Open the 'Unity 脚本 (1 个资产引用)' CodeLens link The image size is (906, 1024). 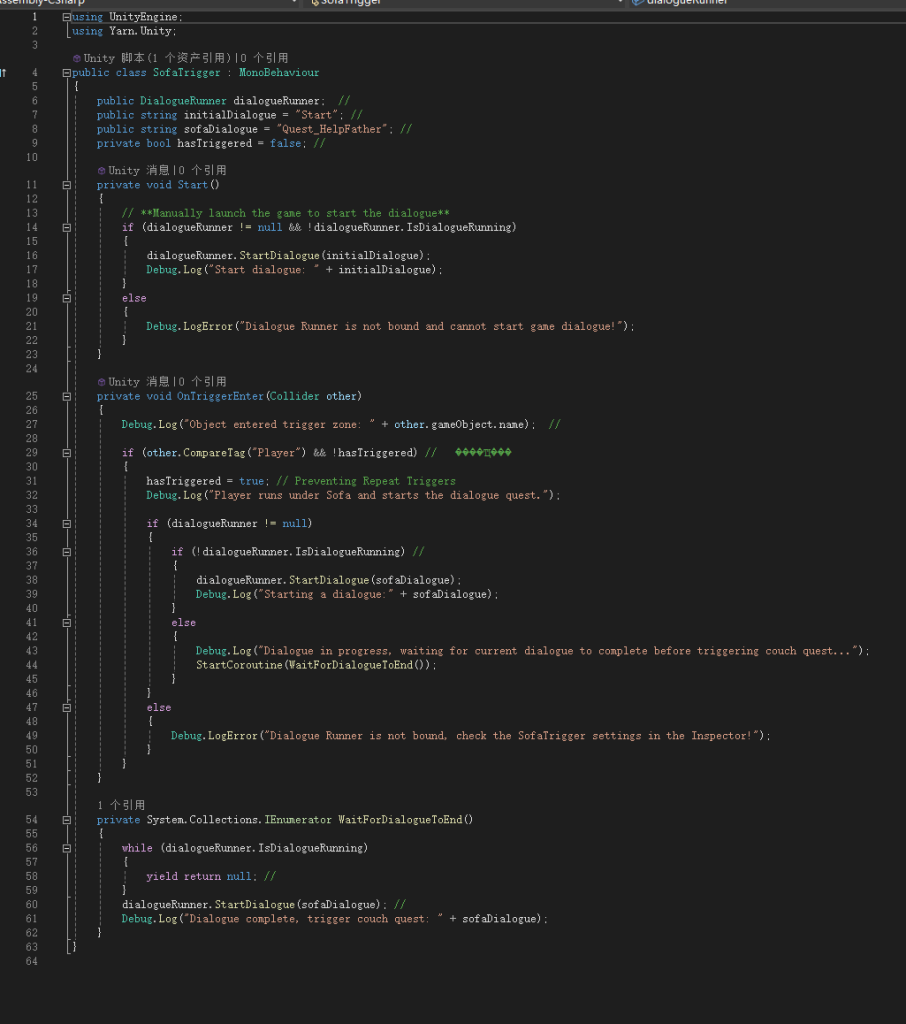pyautogui.click(x=157, y=58)
